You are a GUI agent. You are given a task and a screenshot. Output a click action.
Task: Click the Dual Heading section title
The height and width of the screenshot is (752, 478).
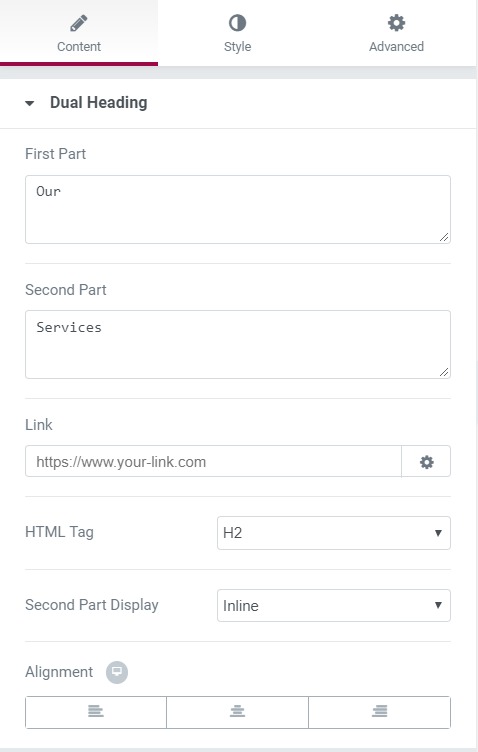(99, 103)
